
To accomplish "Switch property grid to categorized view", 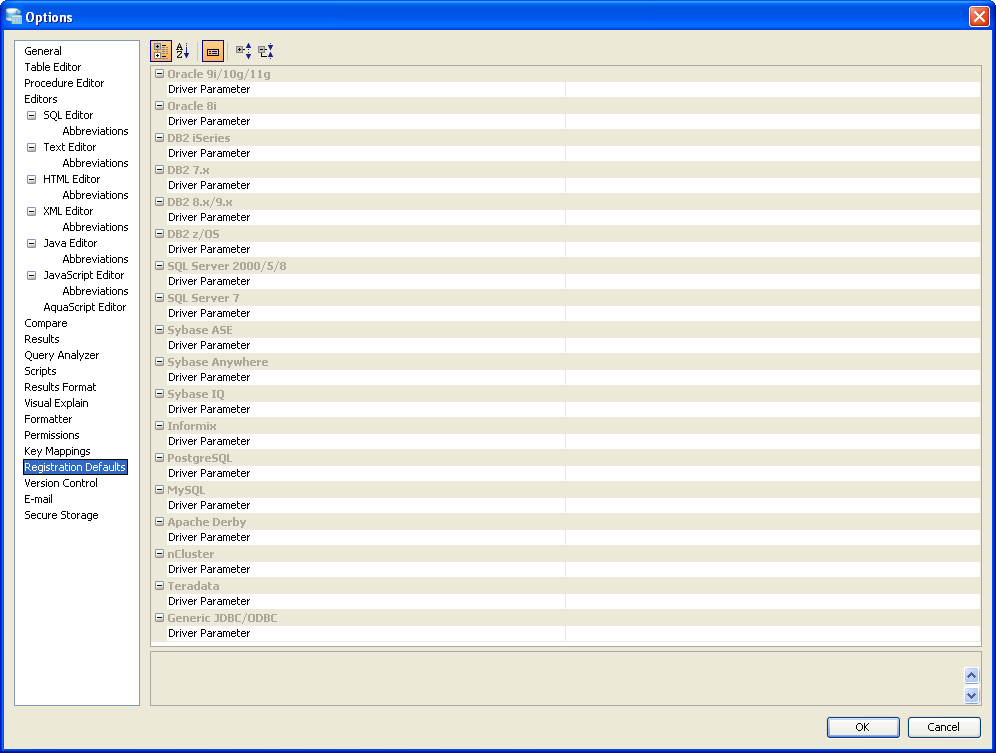I will click(161, 51).
